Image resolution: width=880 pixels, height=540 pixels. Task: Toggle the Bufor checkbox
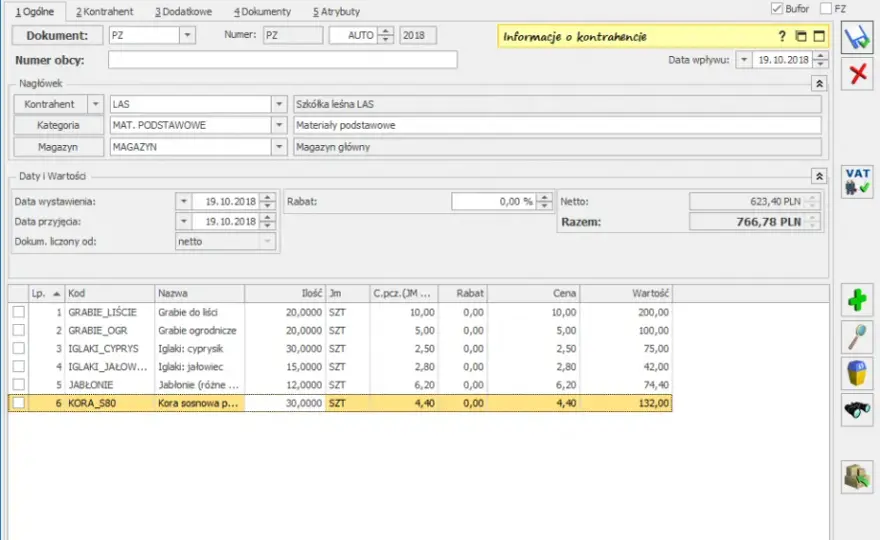click(x=777, y=8)
